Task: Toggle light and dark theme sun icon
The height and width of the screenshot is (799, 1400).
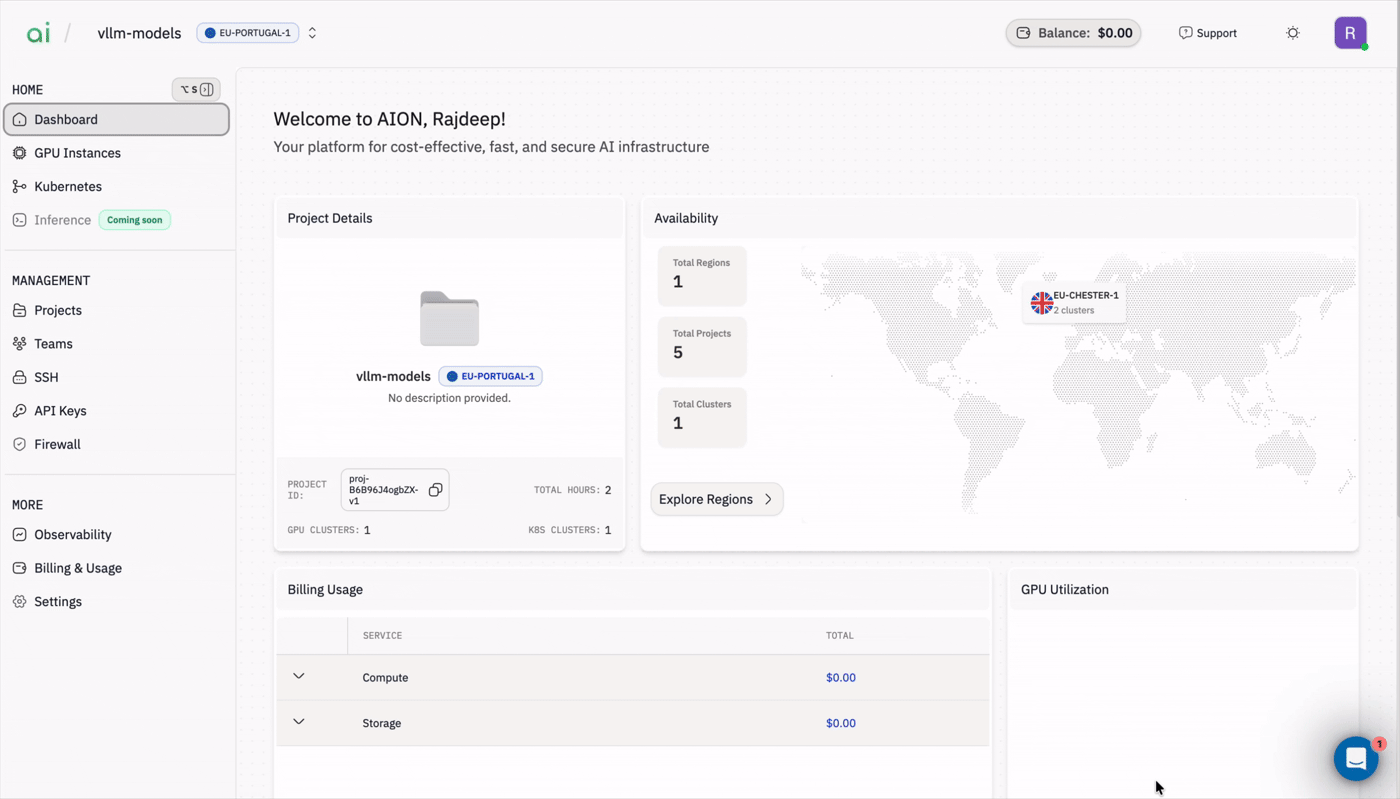Action: 1293,33
